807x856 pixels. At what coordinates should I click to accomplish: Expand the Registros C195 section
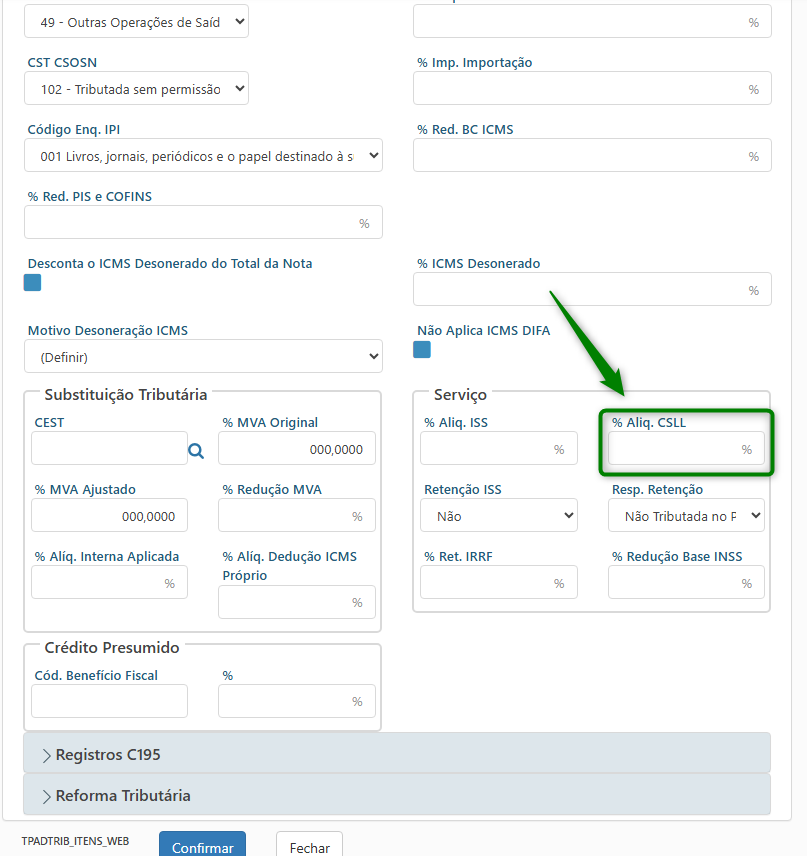point(397,754)
